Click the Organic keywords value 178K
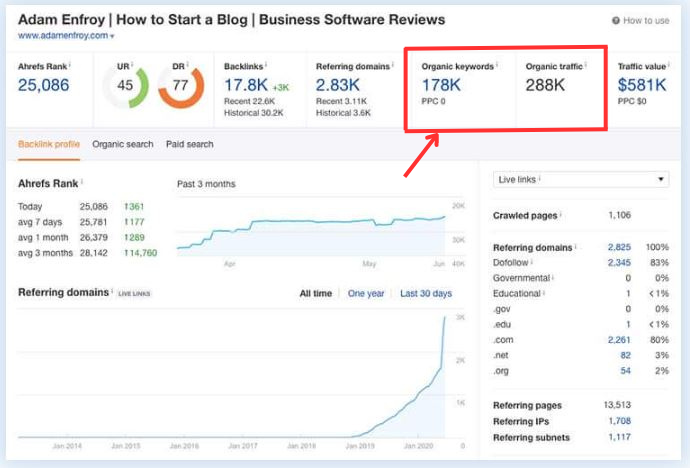 441,85
